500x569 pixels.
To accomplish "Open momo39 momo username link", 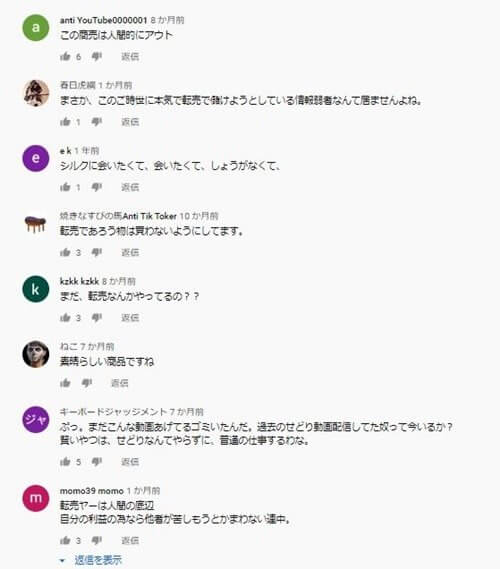I will pyautogui.click(x=92, y=491).
